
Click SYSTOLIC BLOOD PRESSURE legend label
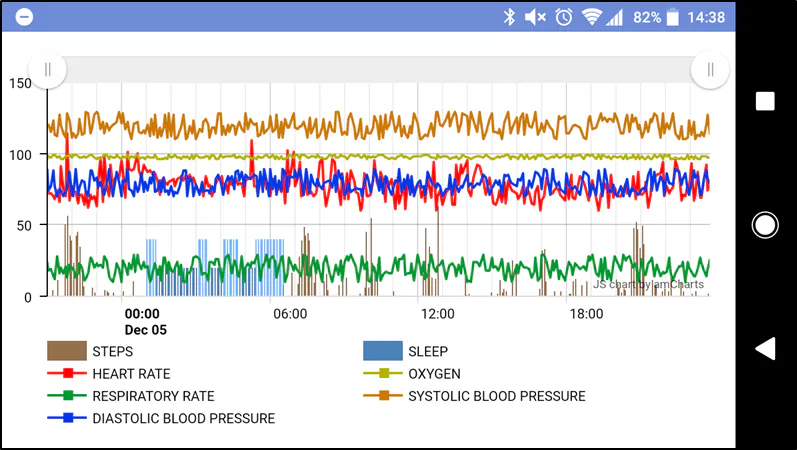(496, 396)
